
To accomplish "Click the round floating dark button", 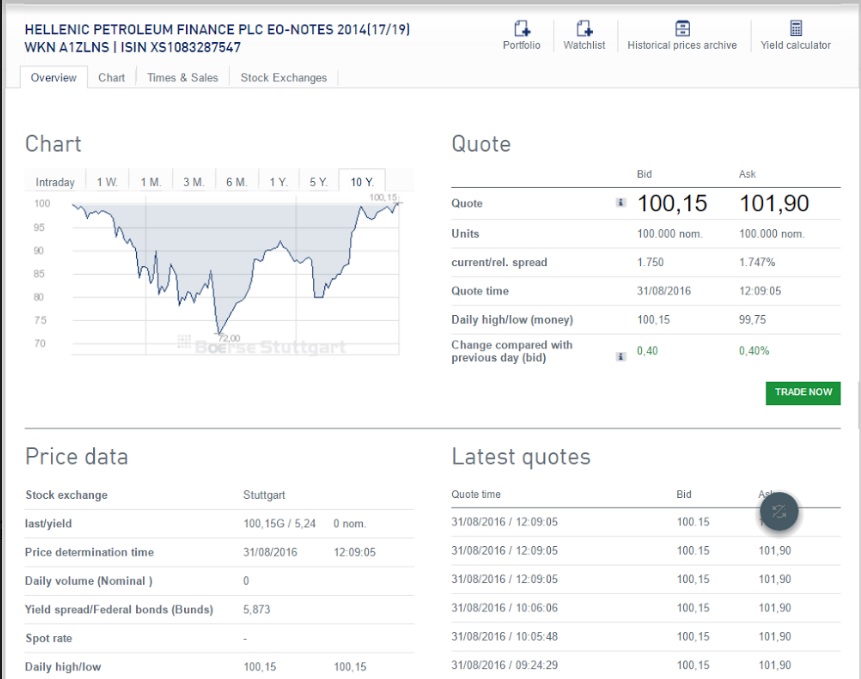I will [x=779, y=511].
